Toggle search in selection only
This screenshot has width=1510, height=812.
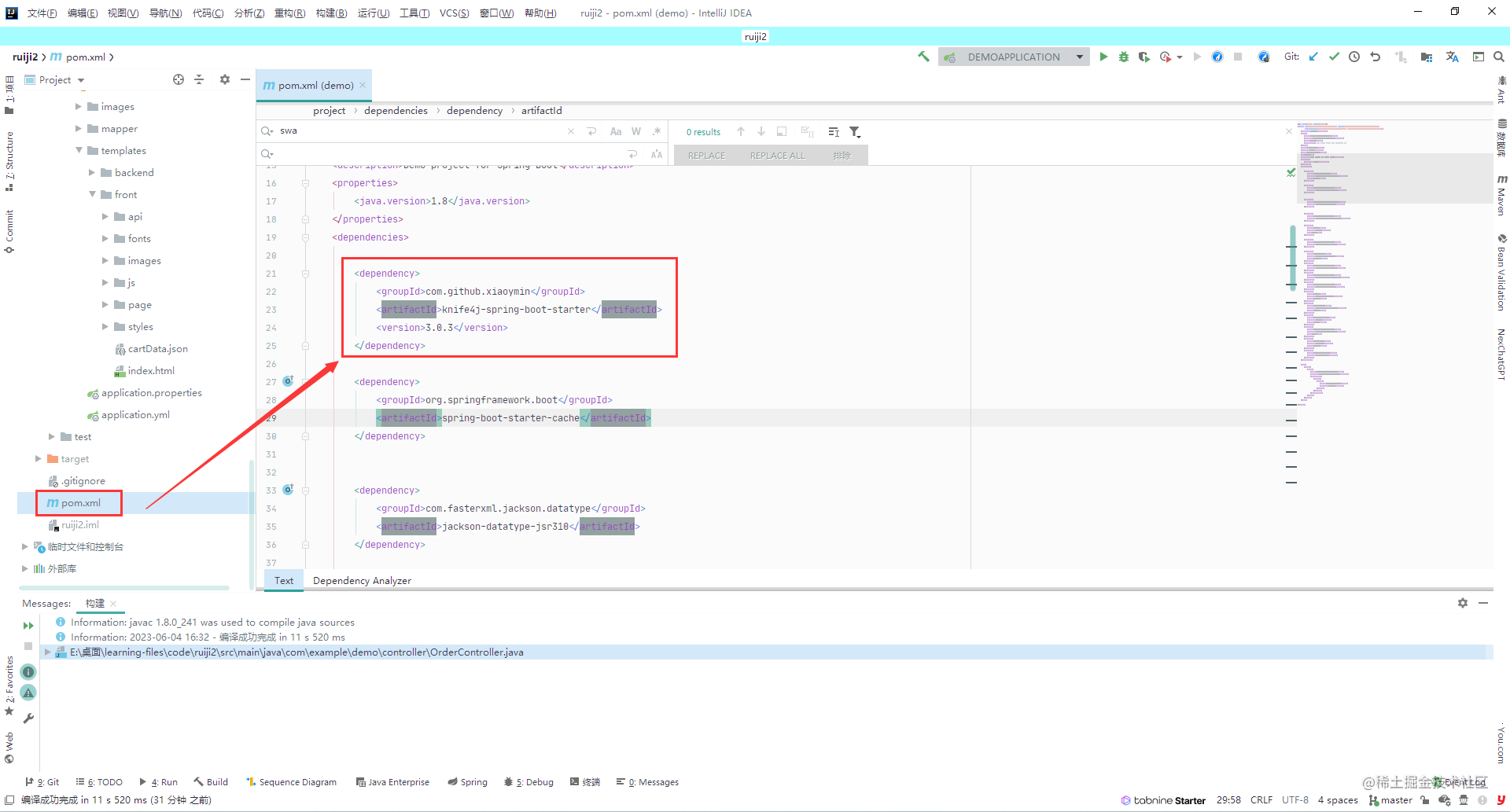(782, 132)
